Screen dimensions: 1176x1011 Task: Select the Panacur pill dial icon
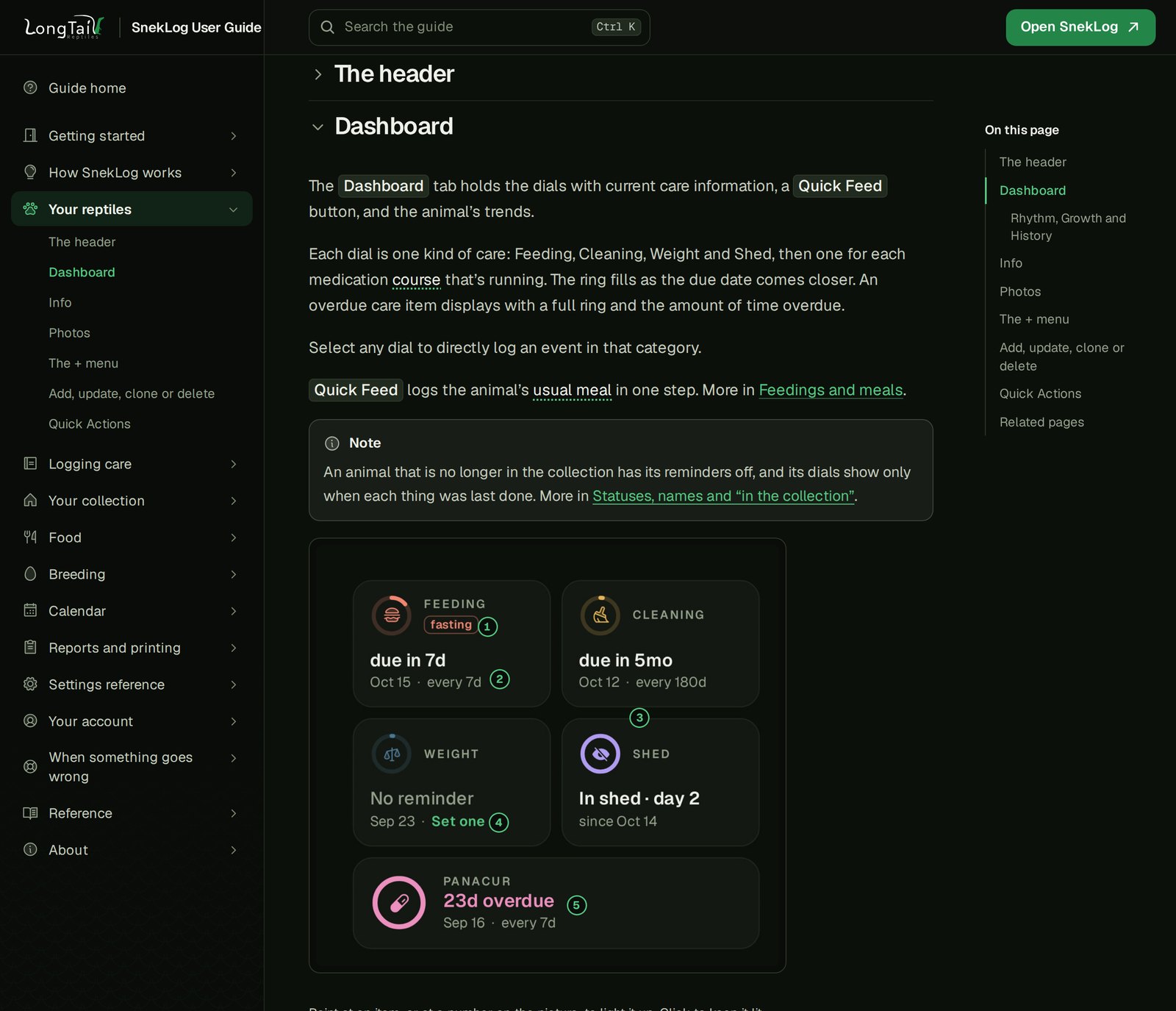pyautogui.click(x=399, y=902)
